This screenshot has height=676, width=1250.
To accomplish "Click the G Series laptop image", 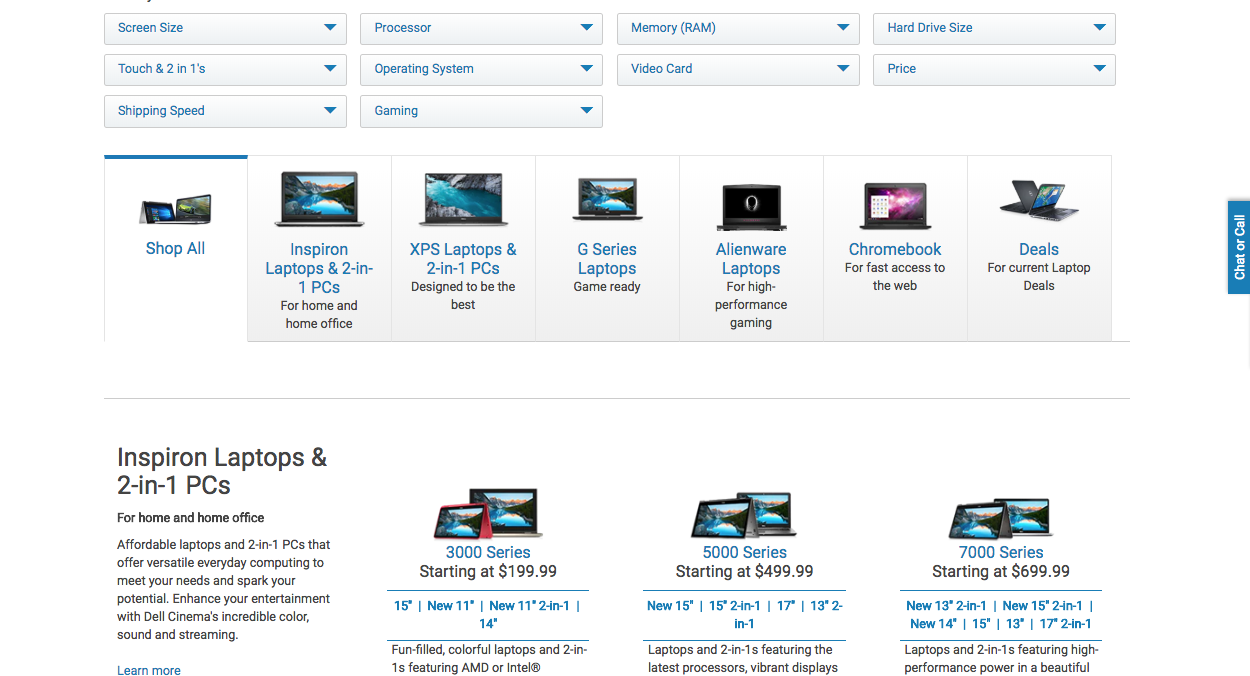I will tap(607, 199).
